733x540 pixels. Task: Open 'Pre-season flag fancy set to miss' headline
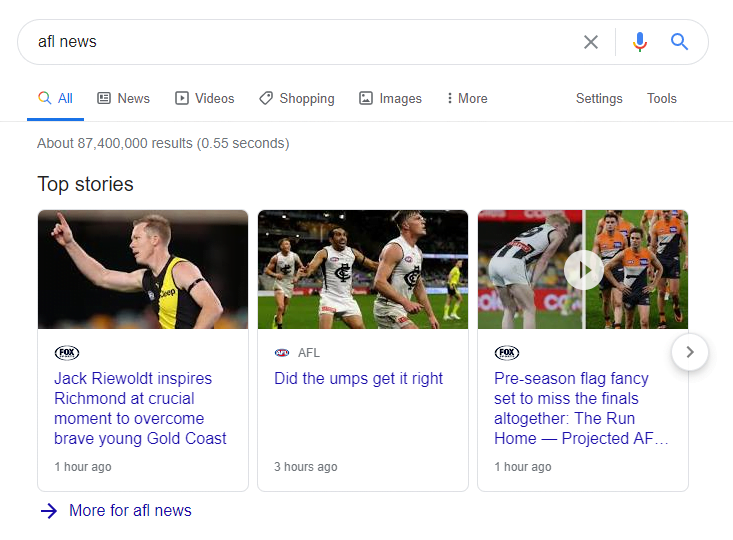point(581,408)
